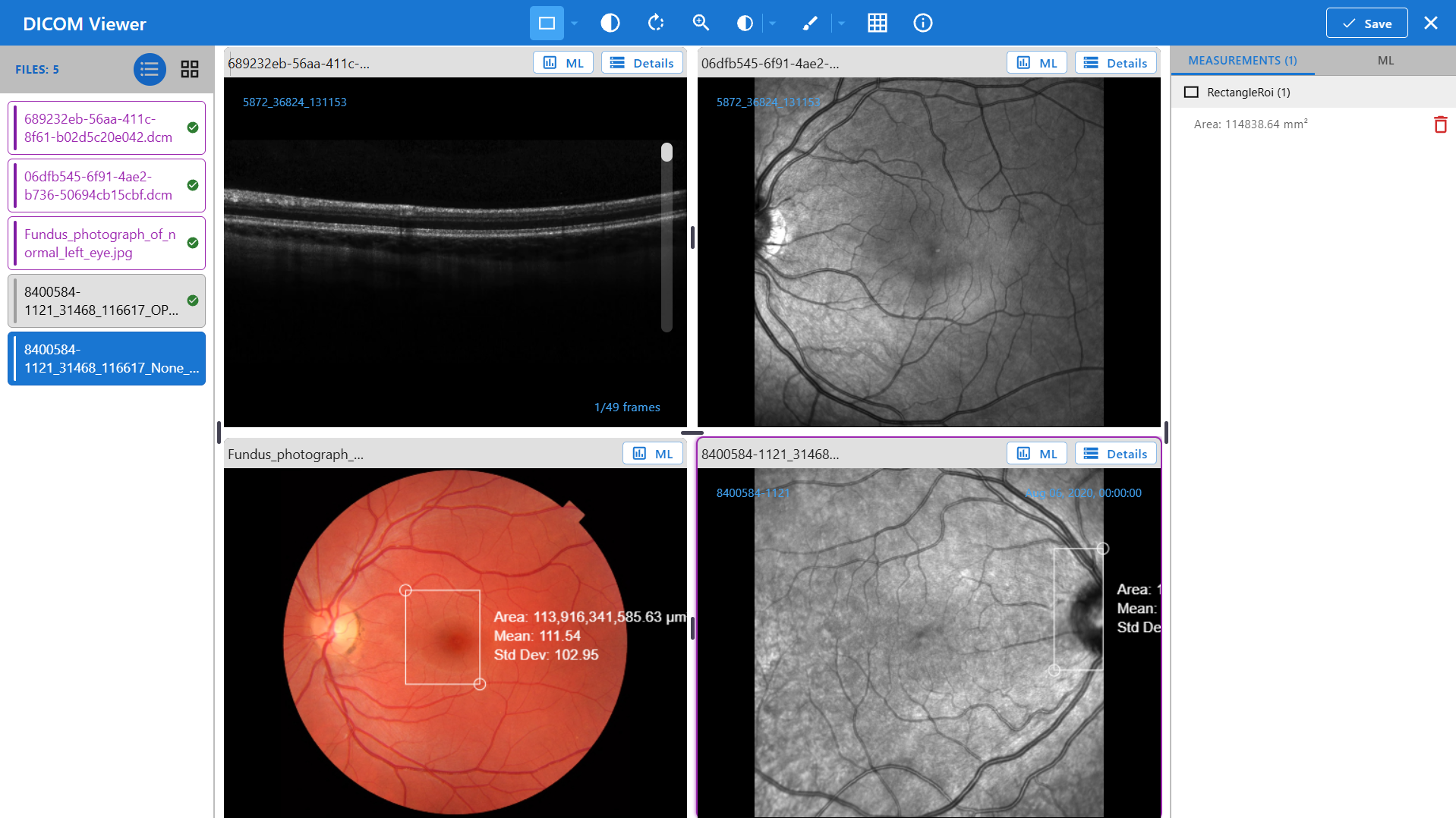Viewport: 1456px width, 818px height.
Task: Click the RectangleRoi rectangle icon
Action: [1192, 93]
